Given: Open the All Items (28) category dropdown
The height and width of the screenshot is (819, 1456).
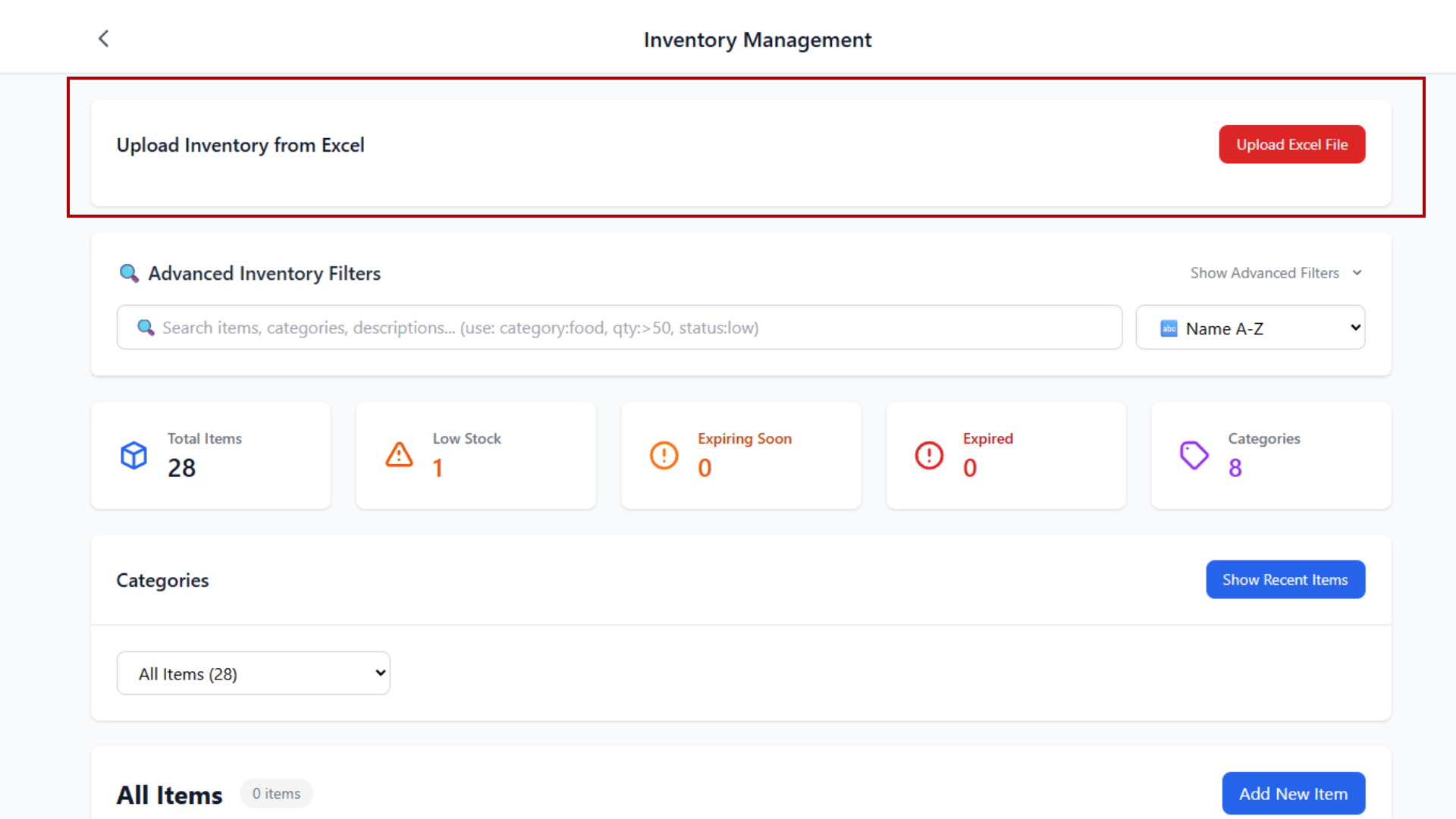Looking at the screenshot, I should coord(253,673).
